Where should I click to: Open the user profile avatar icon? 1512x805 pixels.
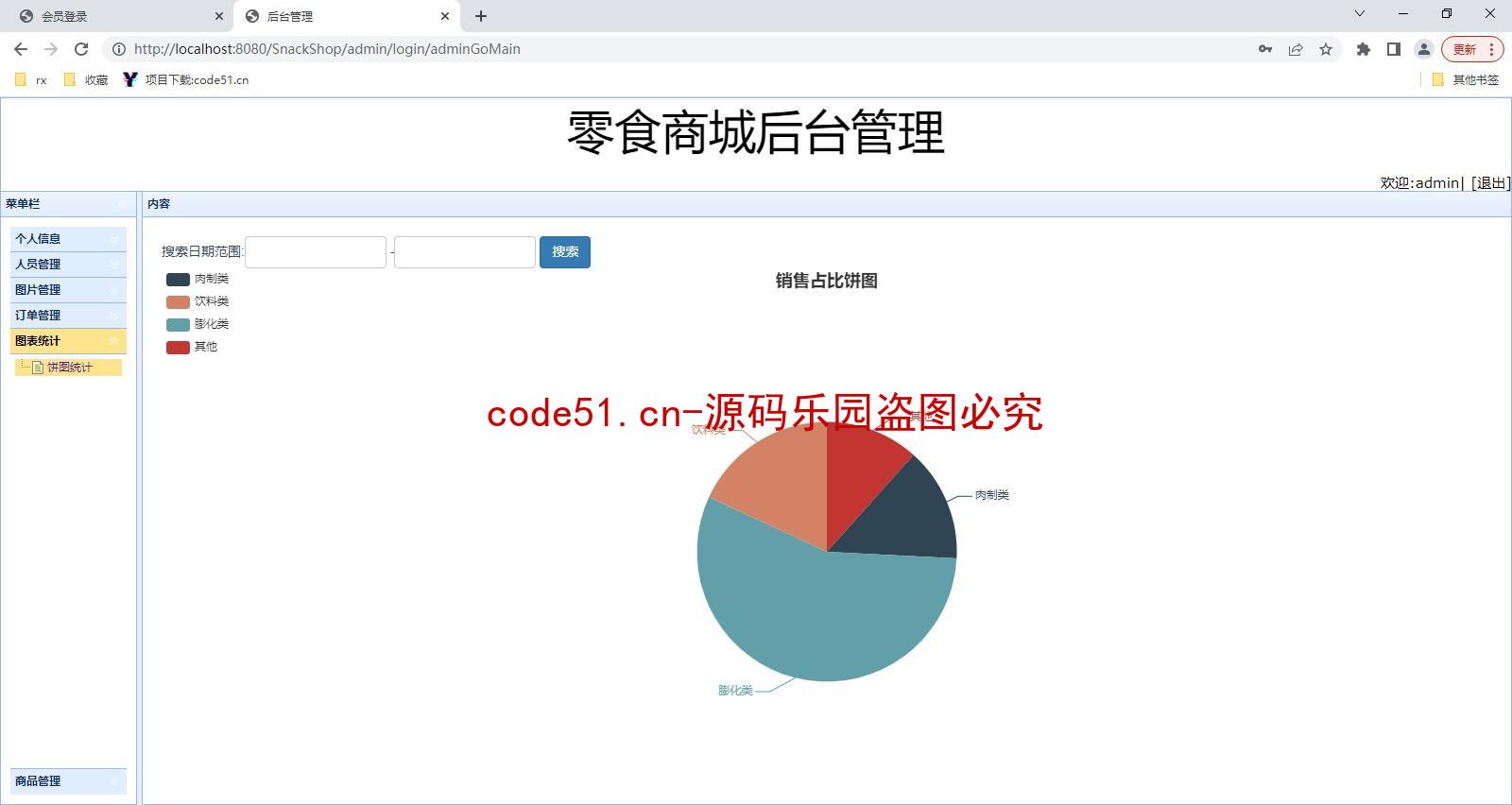click(x=1423, y=49)
